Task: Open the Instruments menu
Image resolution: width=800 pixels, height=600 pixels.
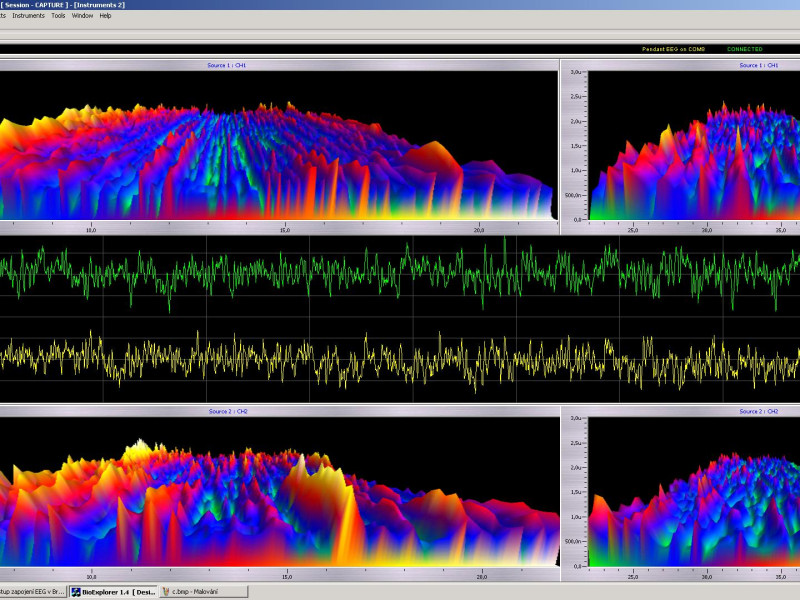Action: tap(28, 16)
